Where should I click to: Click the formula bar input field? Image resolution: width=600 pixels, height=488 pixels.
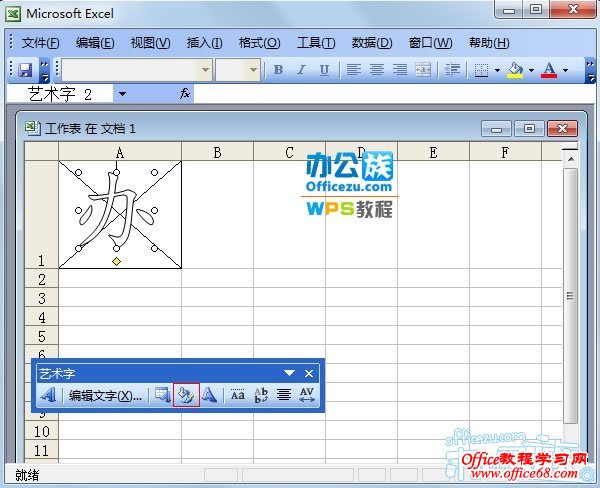click(x=394, y=93)
